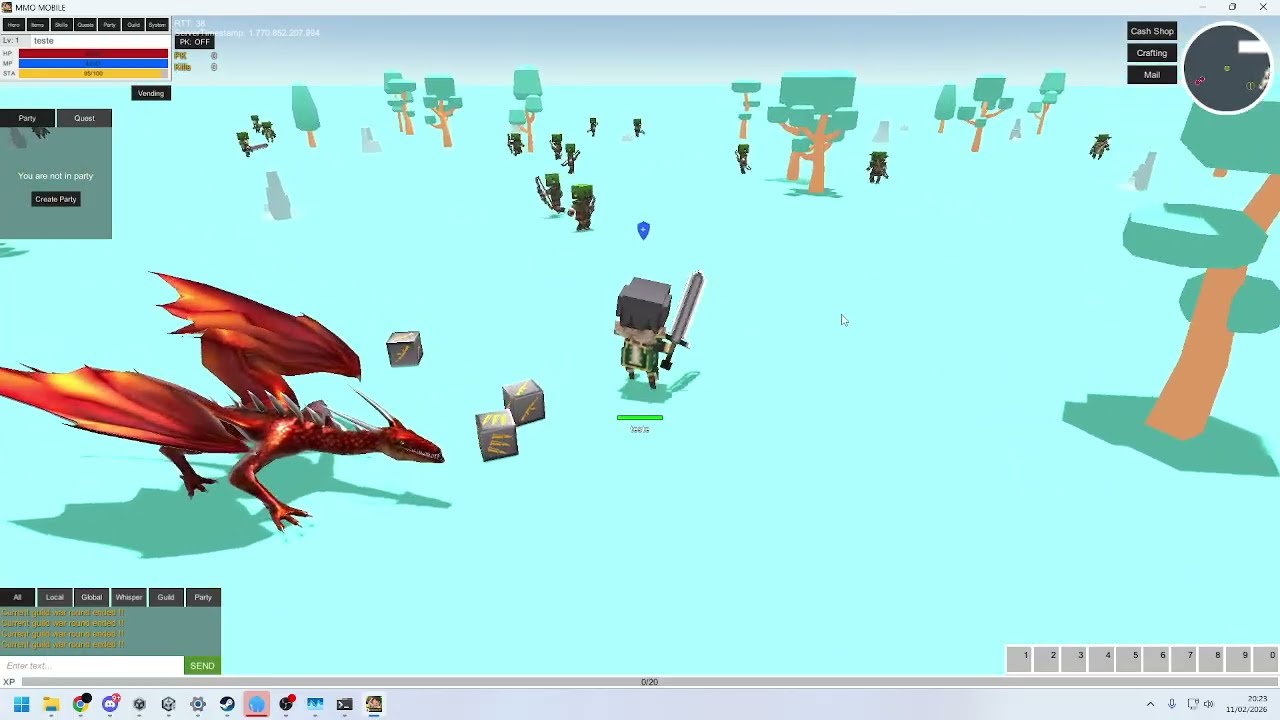Activate hotbar slot 7

tap(1184, 659)
